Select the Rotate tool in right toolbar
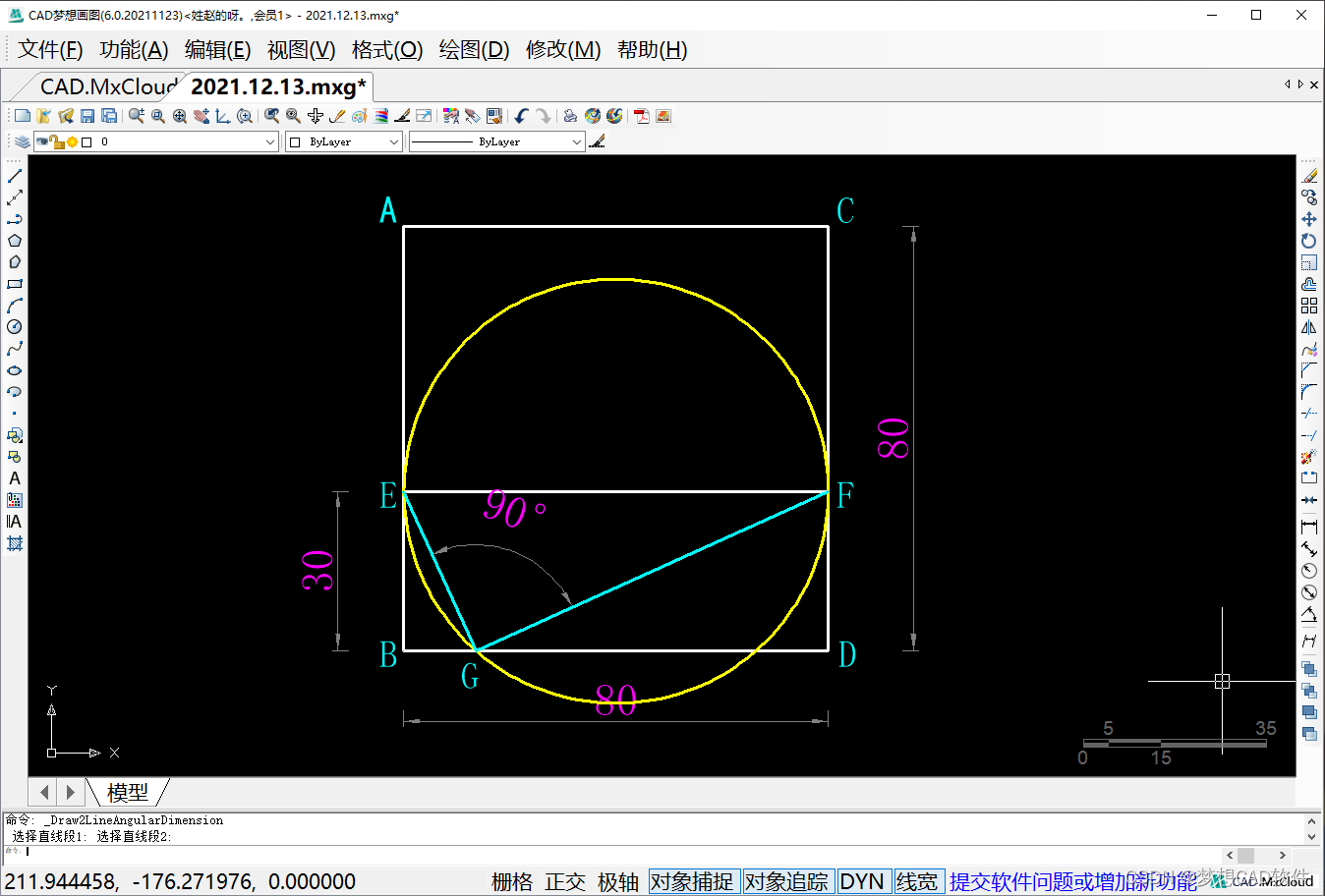 tap(1309, 241)
